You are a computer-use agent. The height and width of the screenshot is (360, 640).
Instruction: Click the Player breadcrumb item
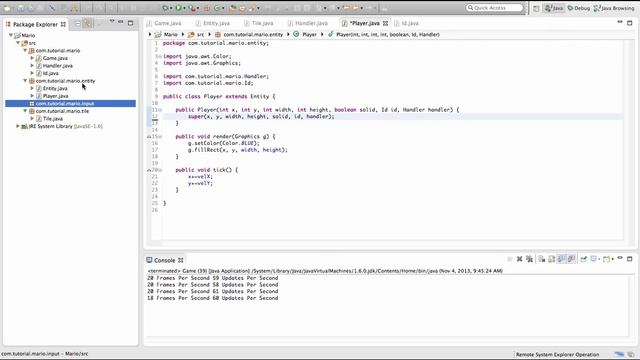305,35
